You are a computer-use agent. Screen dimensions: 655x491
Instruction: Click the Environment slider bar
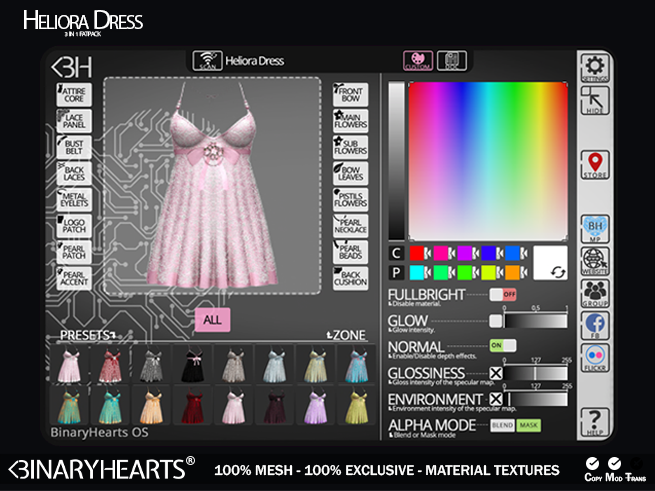coord(536,399)
